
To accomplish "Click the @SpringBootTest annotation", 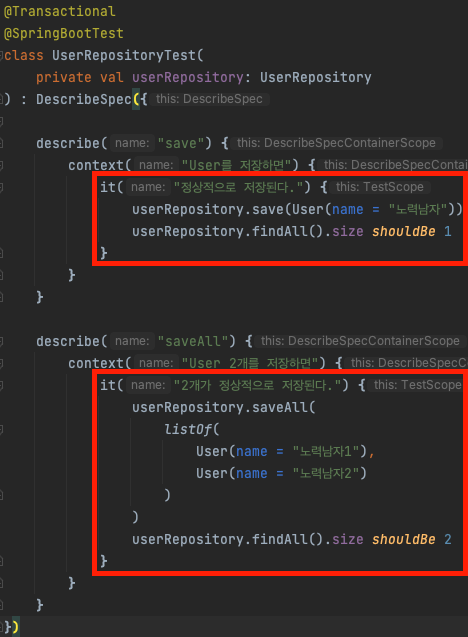I will click(63, 34).
